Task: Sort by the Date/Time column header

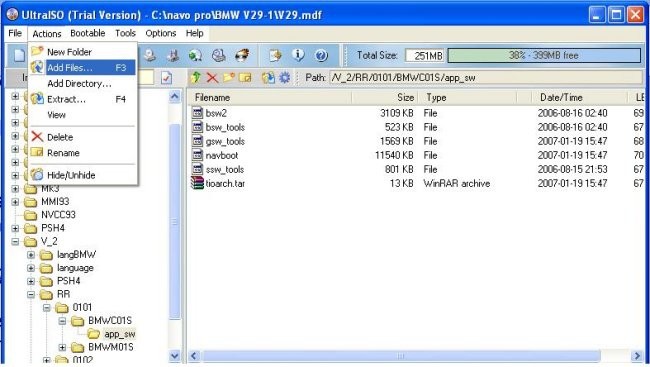Action: 580,97
